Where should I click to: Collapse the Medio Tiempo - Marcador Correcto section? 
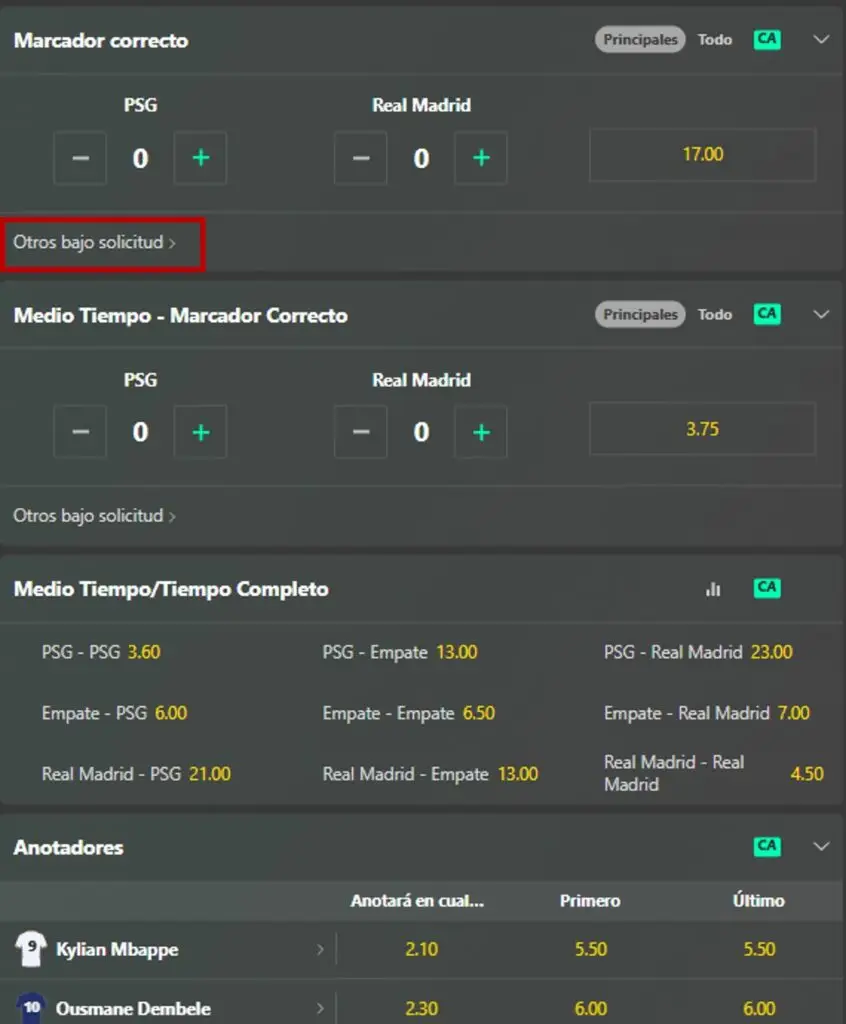pos(822,315)
